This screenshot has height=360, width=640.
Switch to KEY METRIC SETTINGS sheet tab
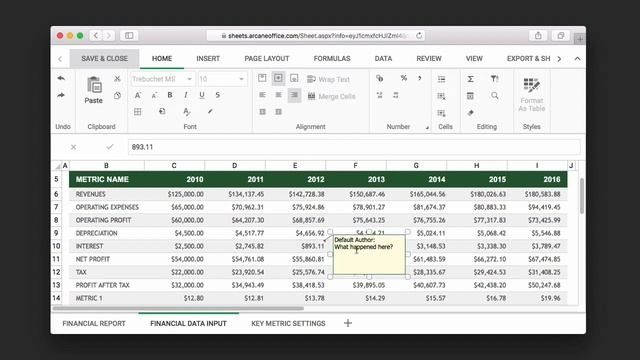pos(288,323)
